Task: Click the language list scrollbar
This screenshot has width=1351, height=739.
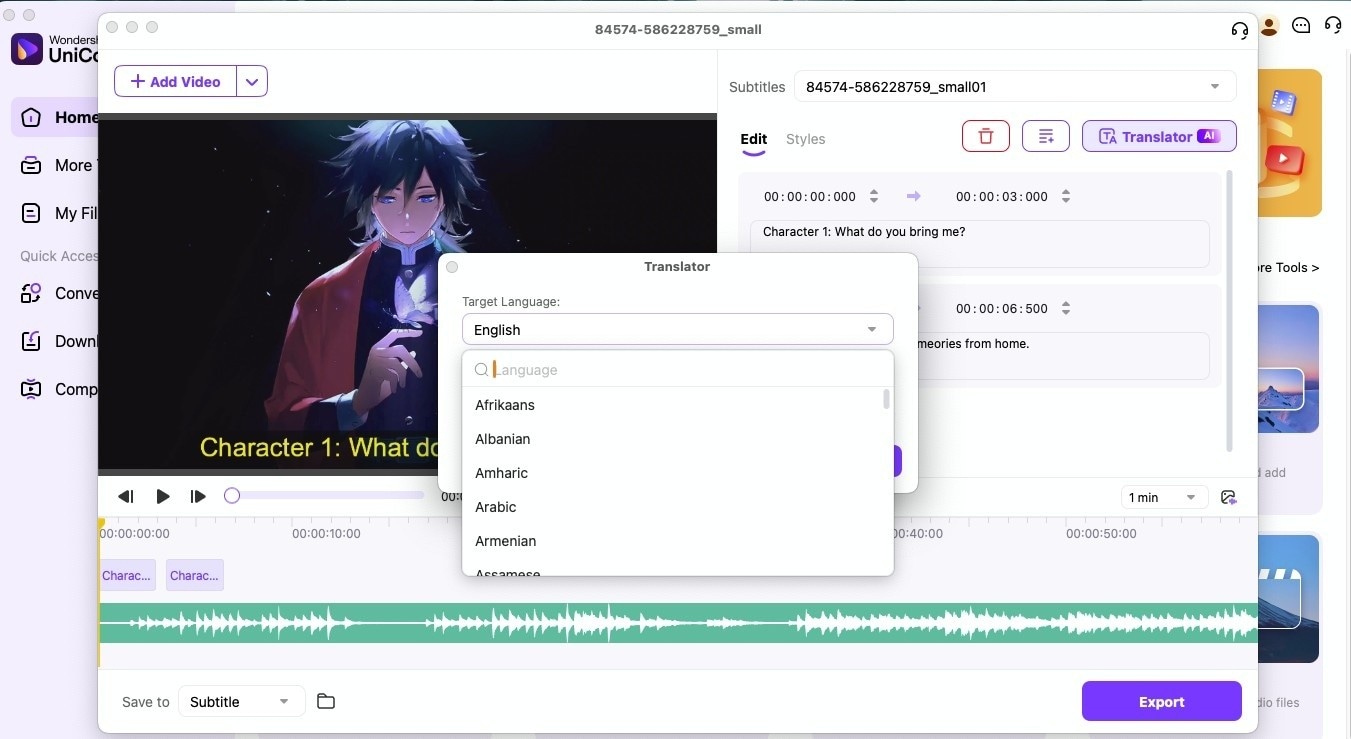Action: click(x=886, y=400)
